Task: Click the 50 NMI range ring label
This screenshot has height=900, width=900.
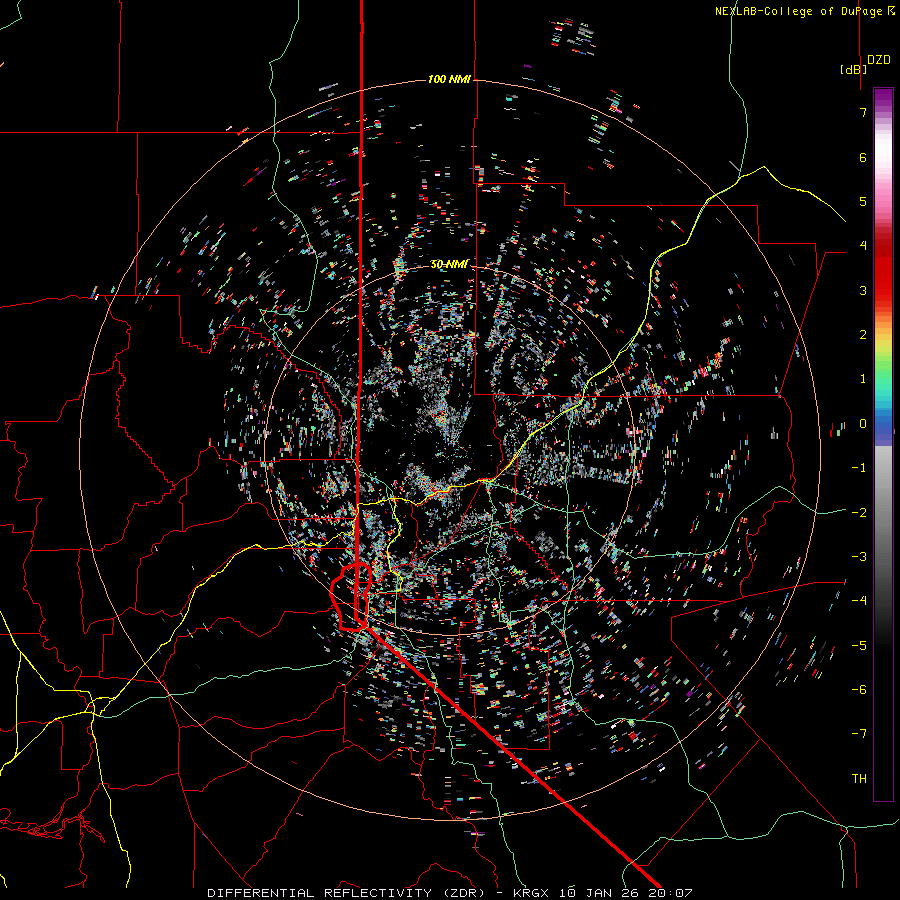Action: 449,264
